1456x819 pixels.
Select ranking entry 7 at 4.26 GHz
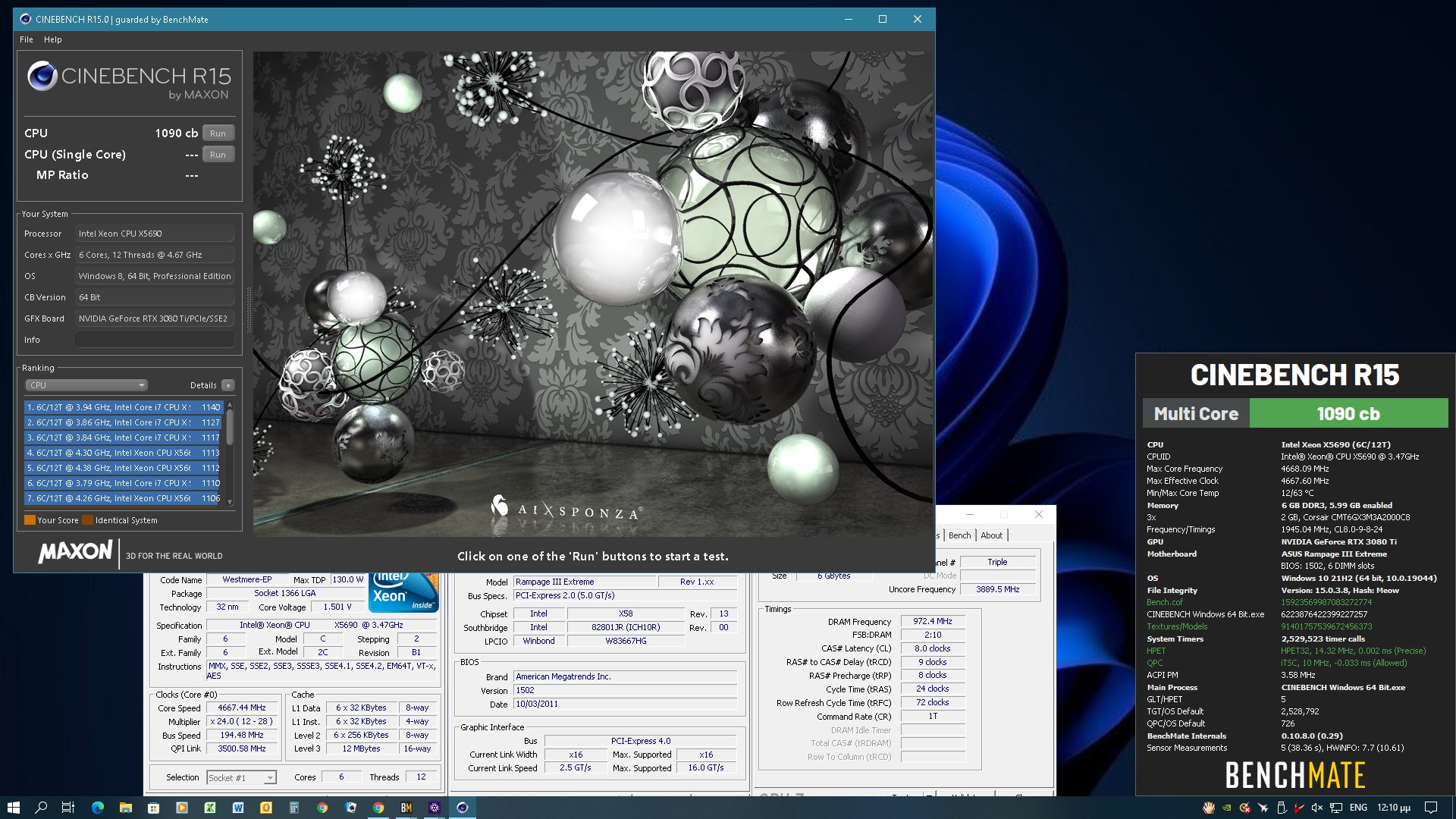124,498
